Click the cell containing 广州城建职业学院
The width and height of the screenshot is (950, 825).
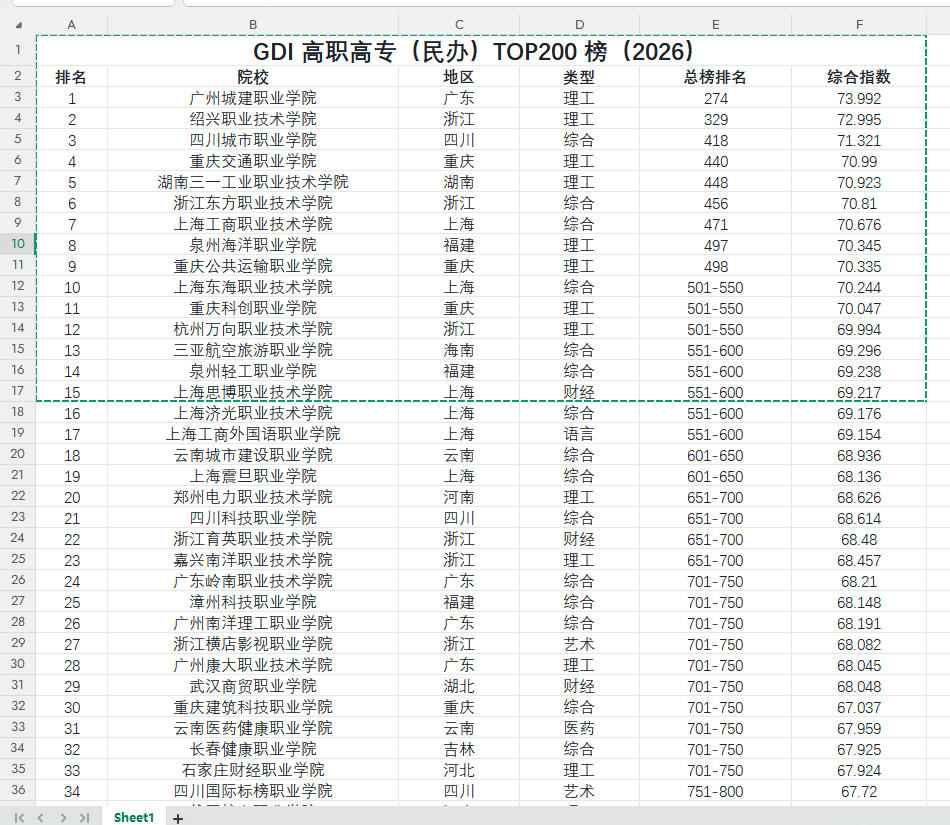pyautogui.click(x=252, y=96)
